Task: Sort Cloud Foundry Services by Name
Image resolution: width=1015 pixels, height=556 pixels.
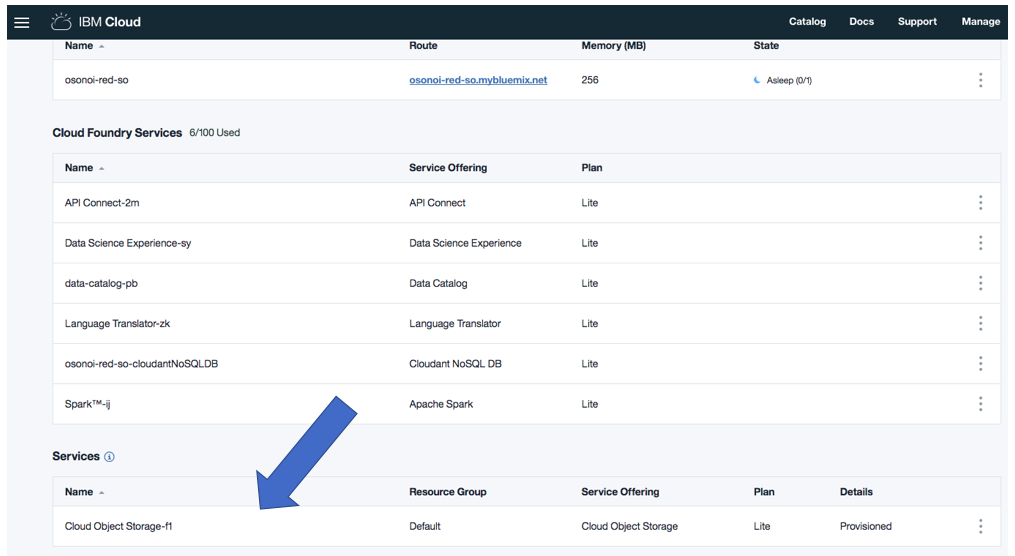Action: (x=84, y=168)
